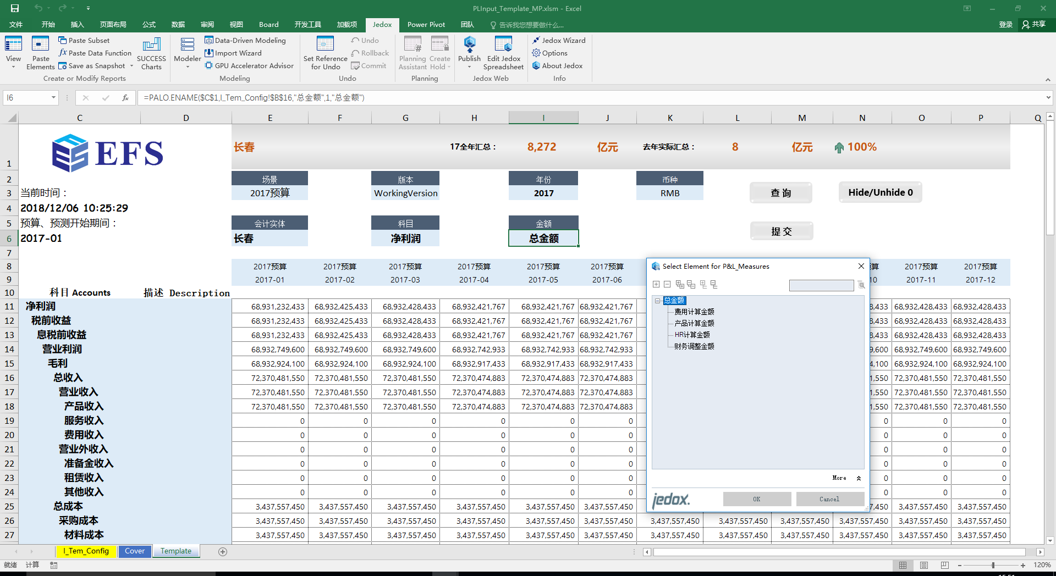Switch to the 开始 ribbon tab
1056x576 pixels.
48,24
